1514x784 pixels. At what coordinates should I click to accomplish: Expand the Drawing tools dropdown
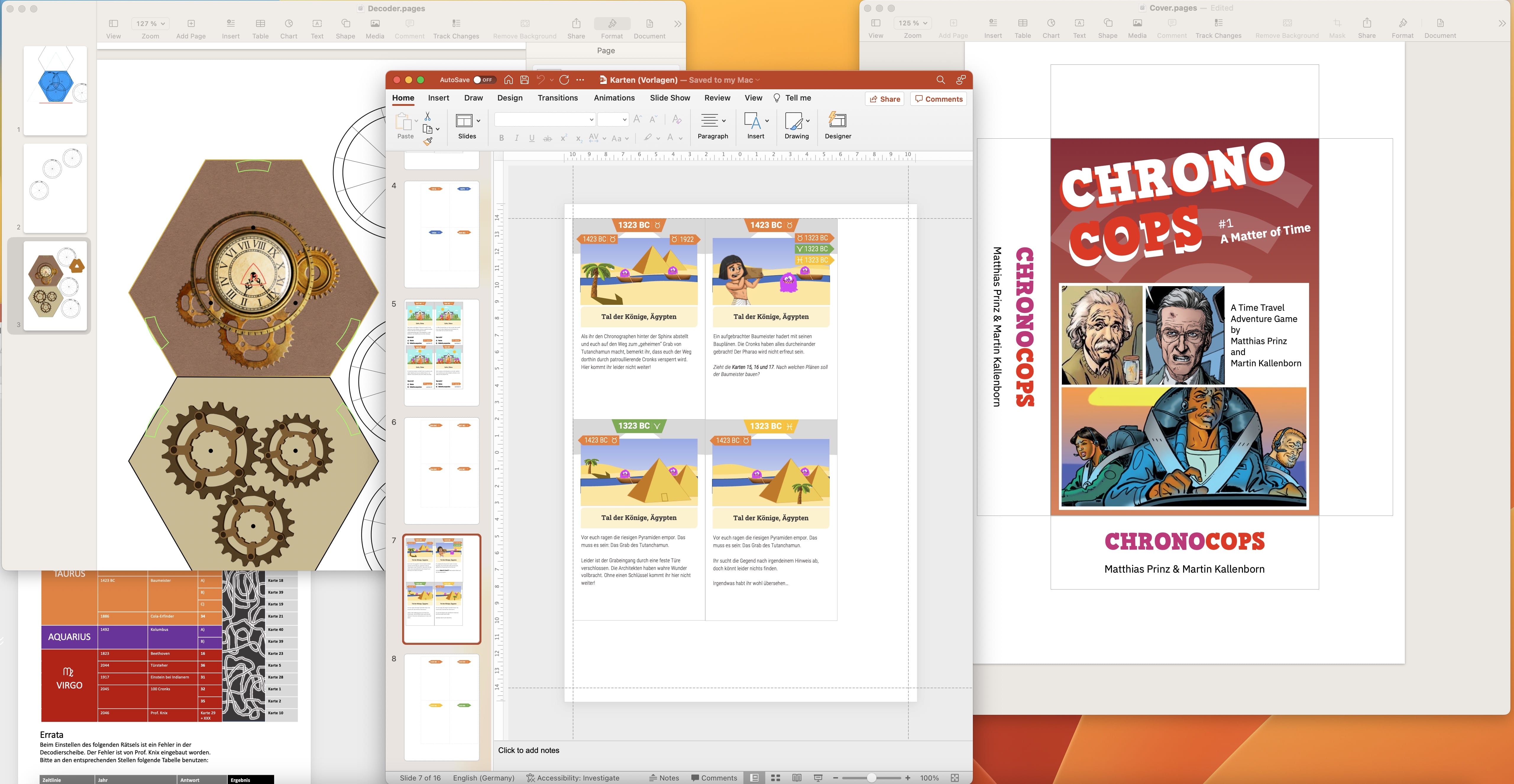[x=808, y=121]
